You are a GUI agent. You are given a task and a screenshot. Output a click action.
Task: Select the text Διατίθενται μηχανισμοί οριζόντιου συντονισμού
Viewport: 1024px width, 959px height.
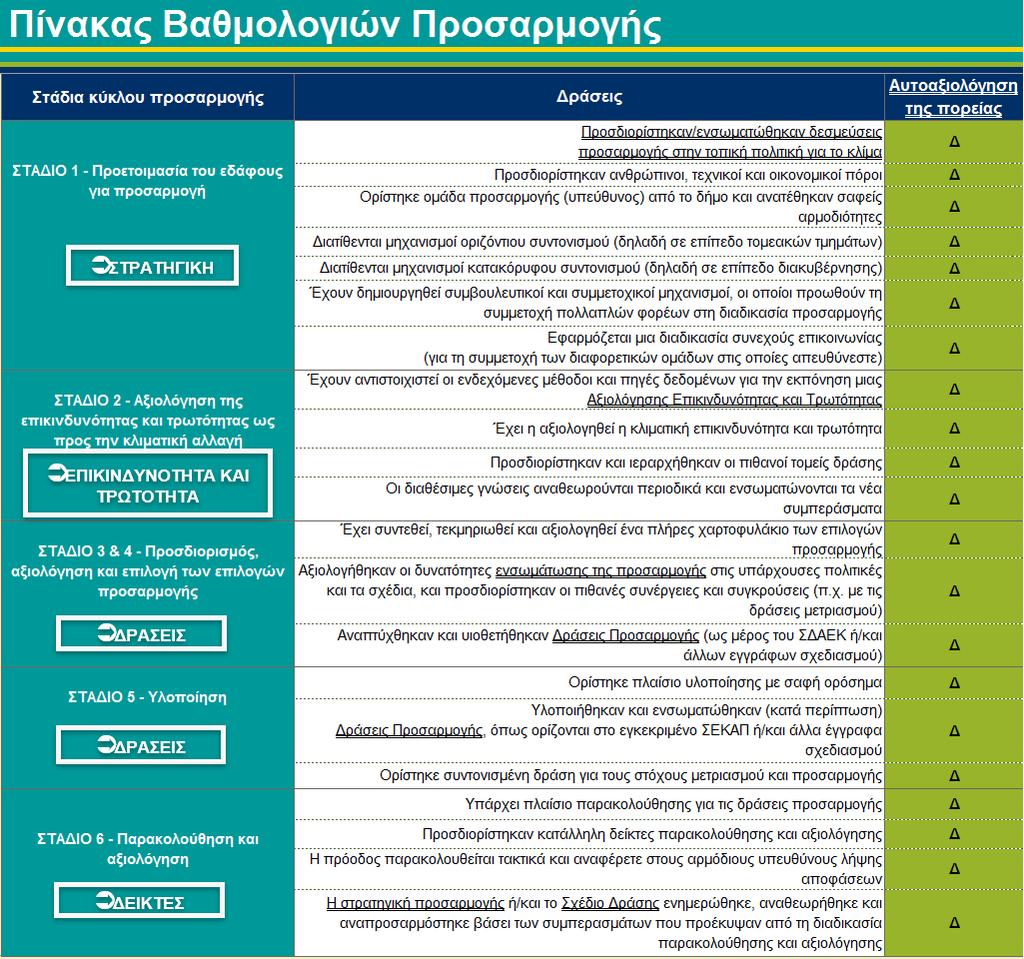coord(597,242)
